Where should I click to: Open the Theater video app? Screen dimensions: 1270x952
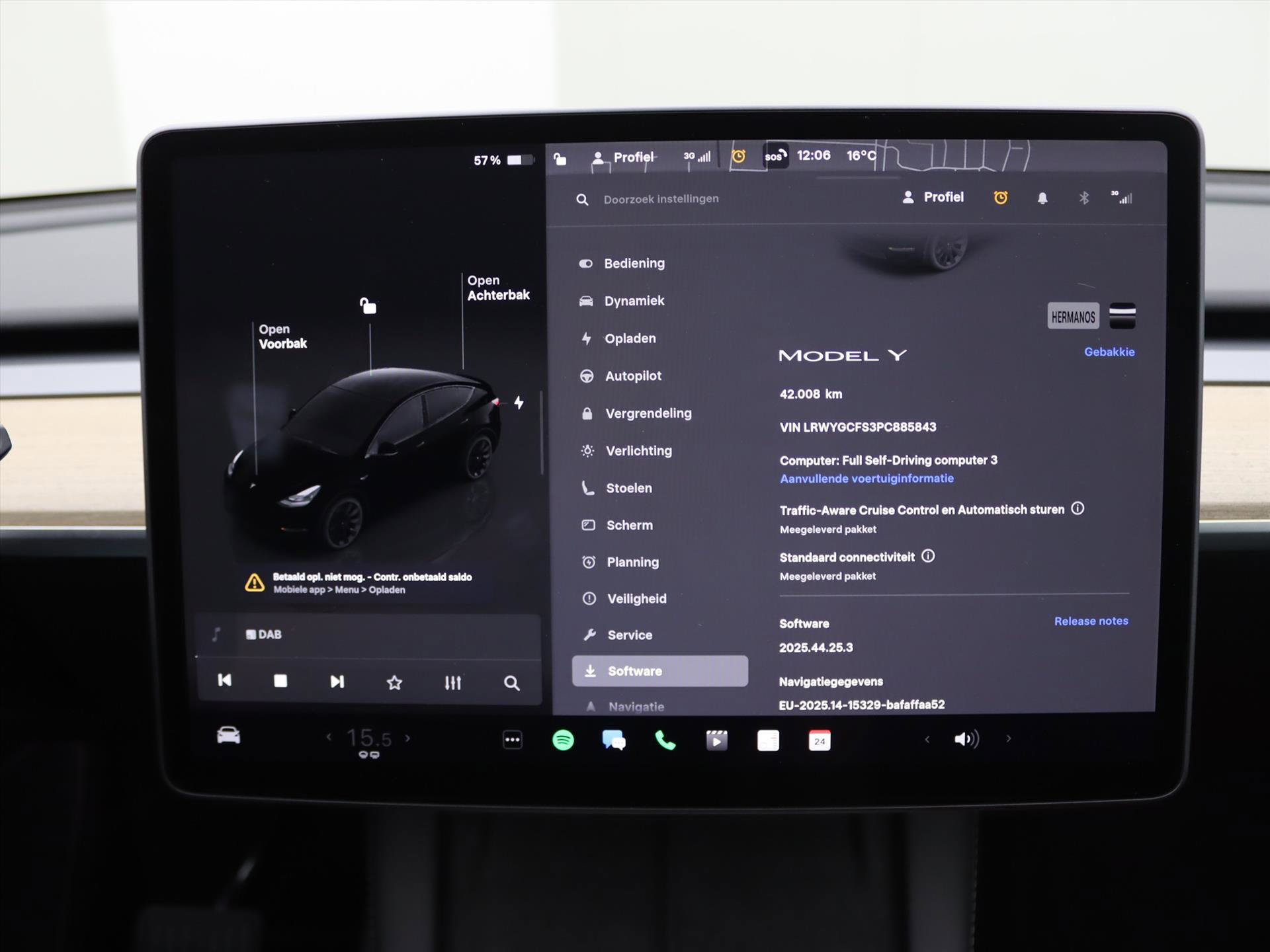[x=716, y=740]
